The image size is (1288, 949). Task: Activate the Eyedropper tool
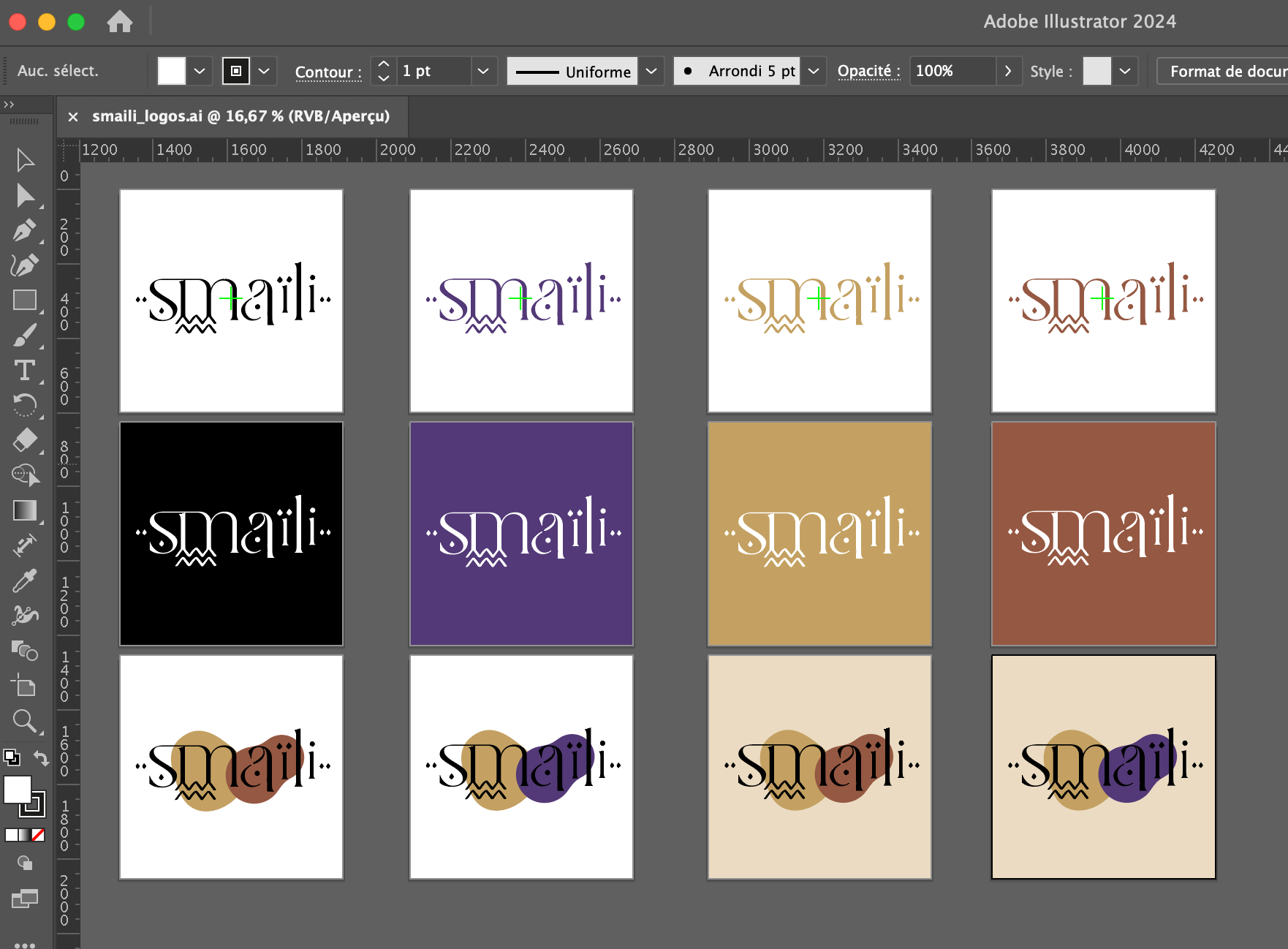tap(24, 581)
